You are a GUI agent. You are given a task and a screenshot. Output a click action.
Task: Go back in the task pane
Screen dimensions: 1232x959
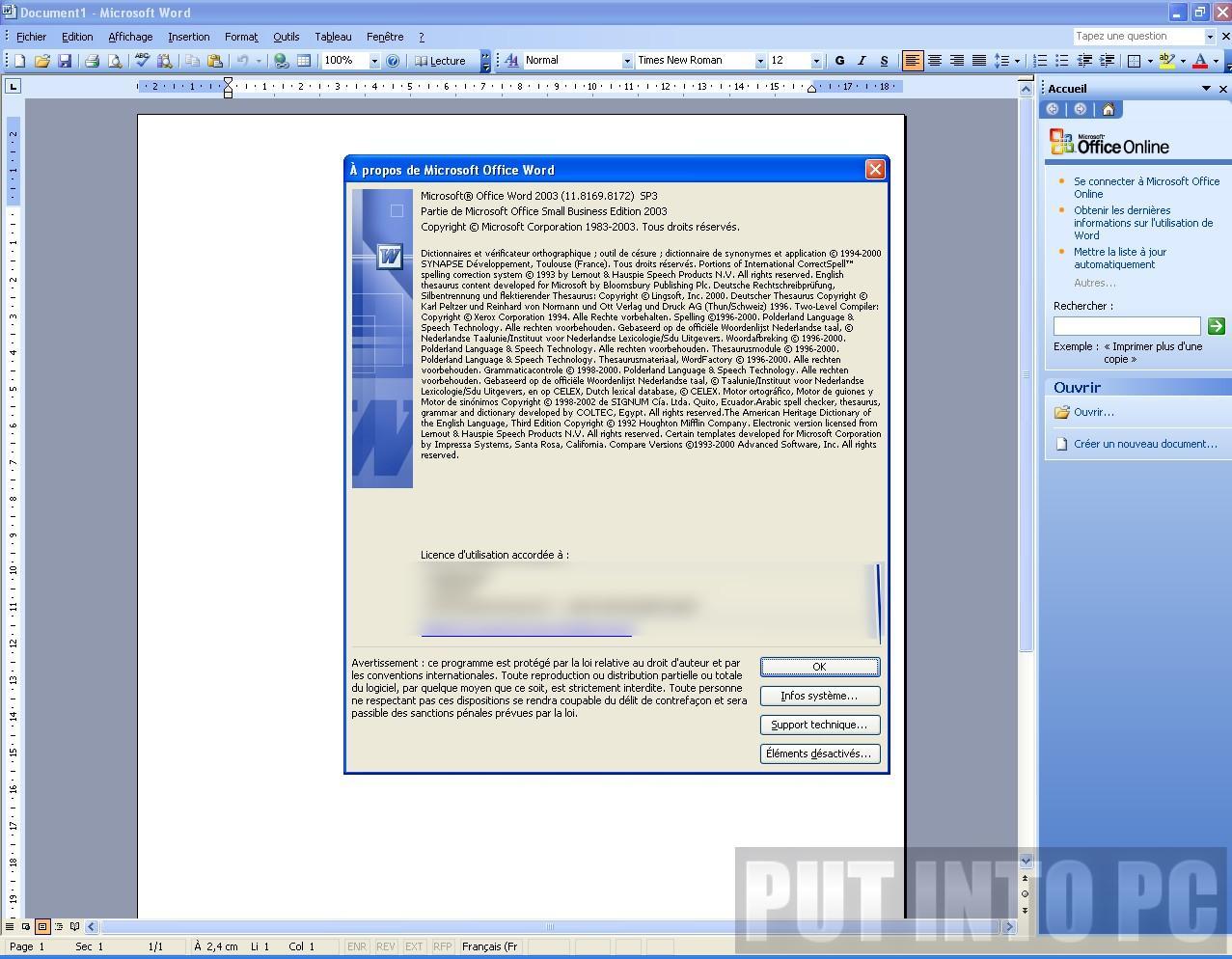tap(1054, 109)
